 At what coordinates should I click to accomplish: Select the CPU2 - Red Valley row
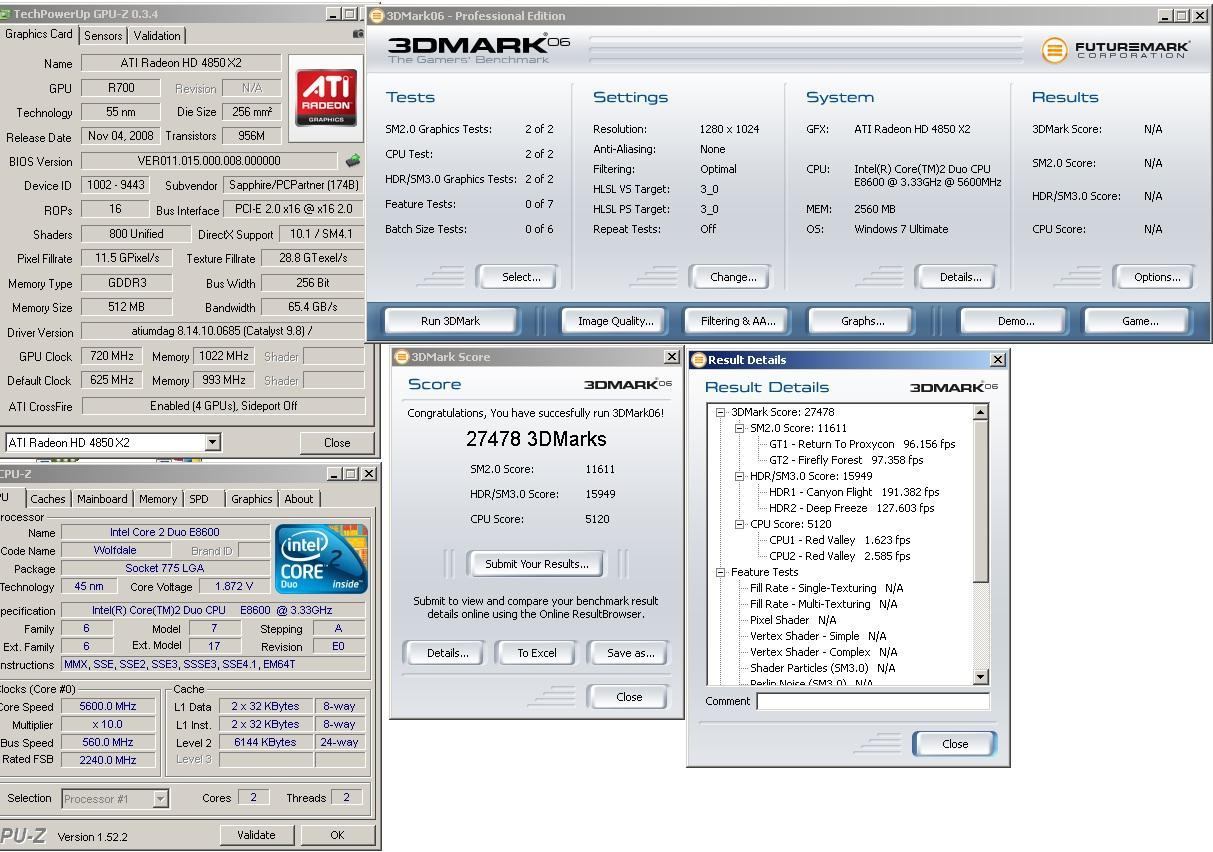click(839, 556)
